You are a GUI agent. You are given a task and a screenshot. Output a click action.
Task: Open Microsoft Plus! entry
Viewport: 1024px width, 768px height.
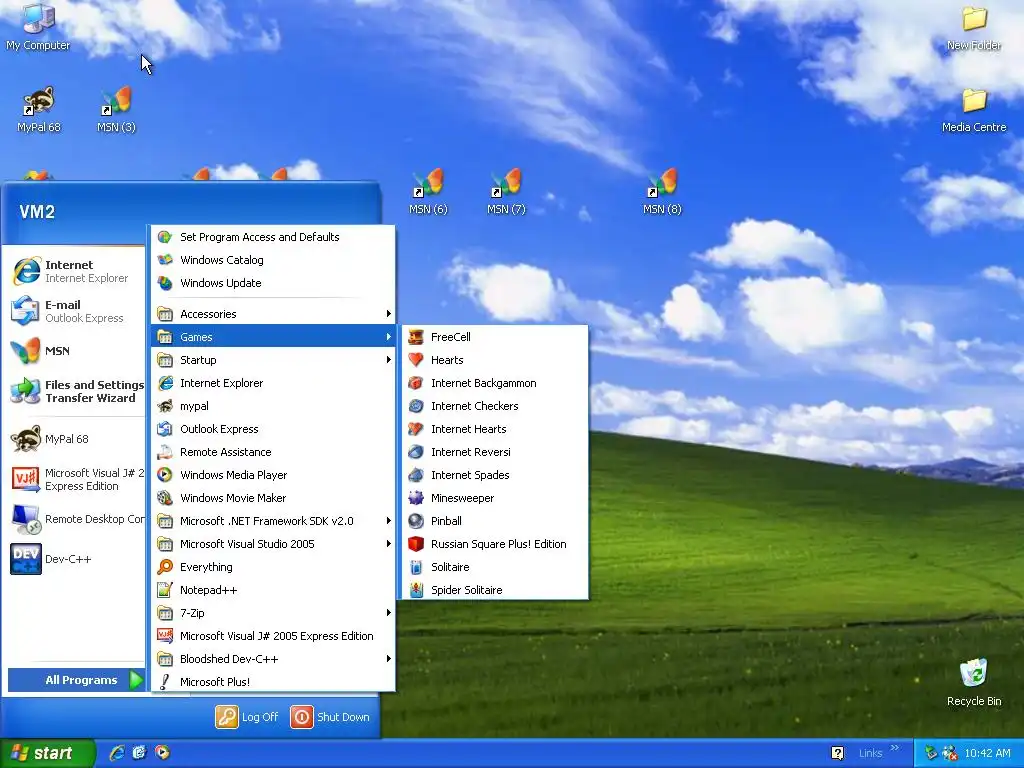click(273, 682)
